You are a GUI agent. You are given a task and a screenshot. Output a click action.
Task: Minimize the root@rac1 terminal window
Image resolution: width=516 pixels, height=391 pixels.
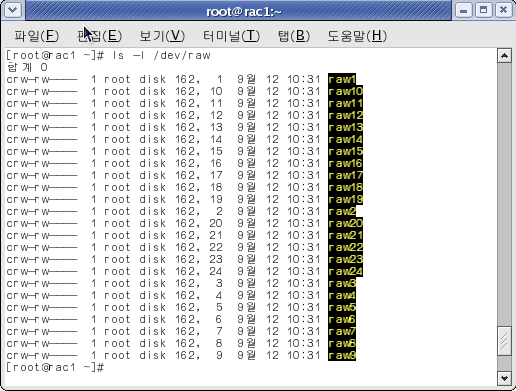coord(463,10)
